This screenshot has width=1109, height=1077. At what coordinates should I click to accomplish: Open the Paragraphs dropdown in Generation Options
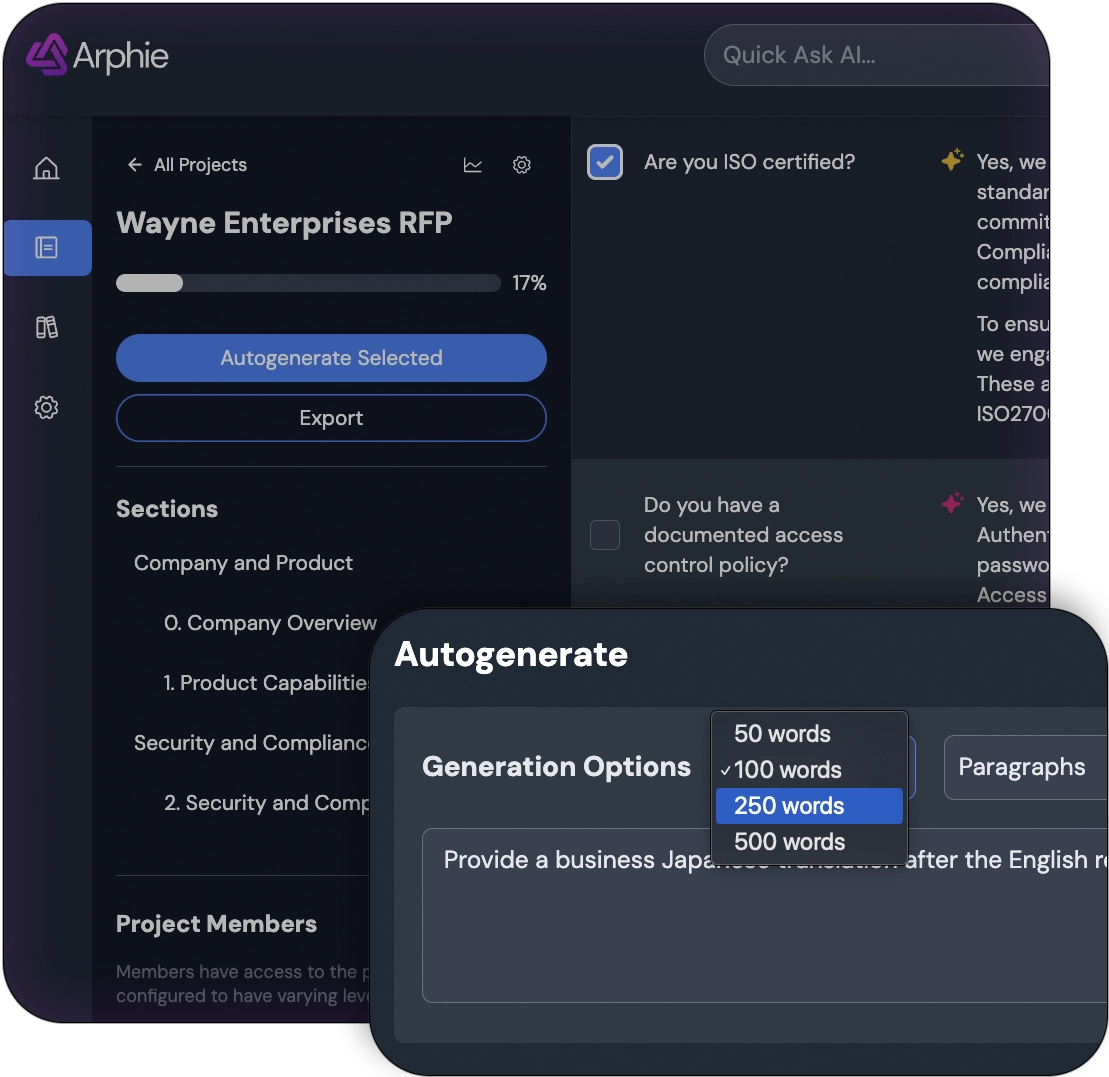point(1023,767)
